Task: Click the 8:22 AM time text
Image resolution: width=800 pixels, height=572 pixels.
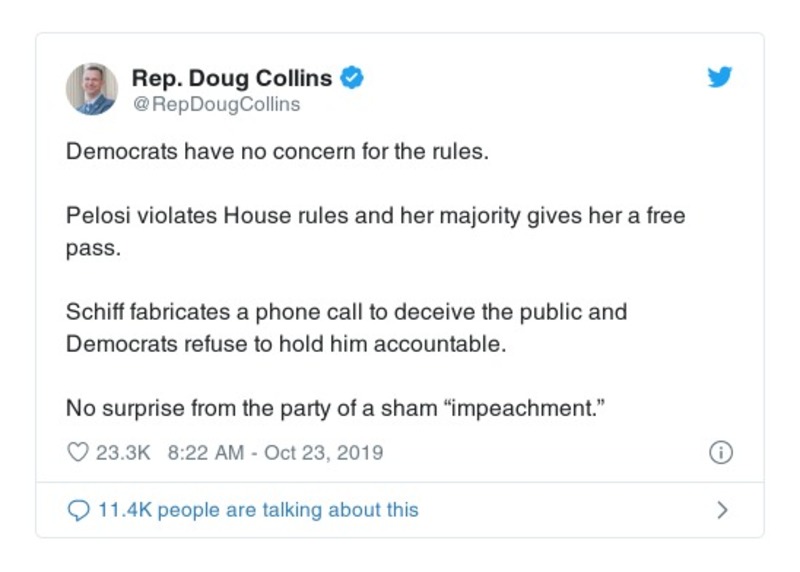Action: coord(205,453)
